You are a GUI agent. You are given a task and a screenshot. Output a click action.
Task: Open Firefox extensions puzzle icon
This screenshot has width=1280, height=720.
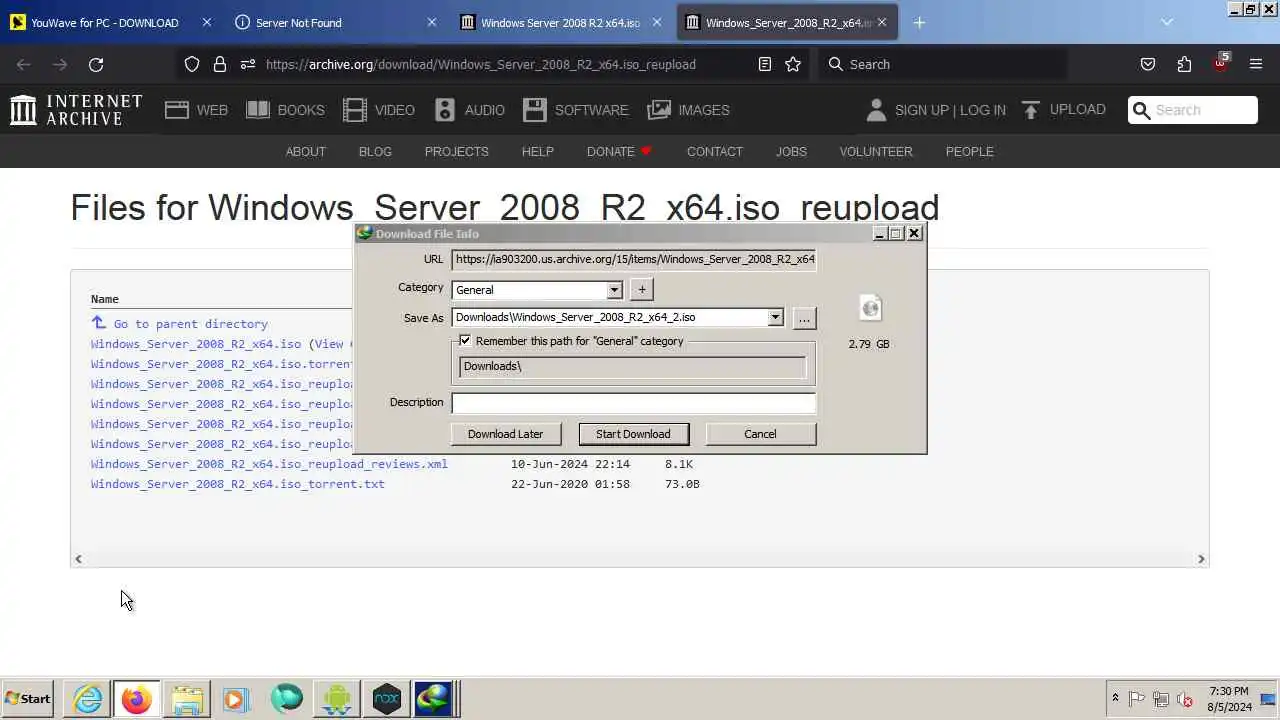(x=1184, y=64)
